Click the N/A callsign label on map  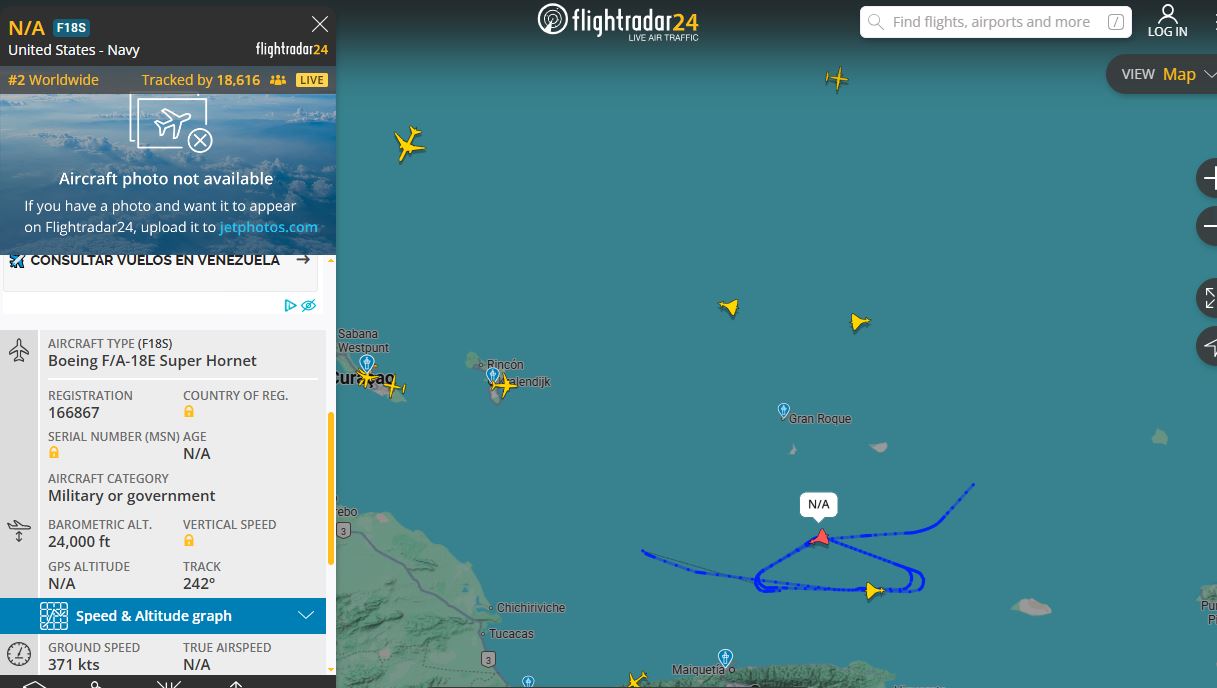tap(819, 504)
